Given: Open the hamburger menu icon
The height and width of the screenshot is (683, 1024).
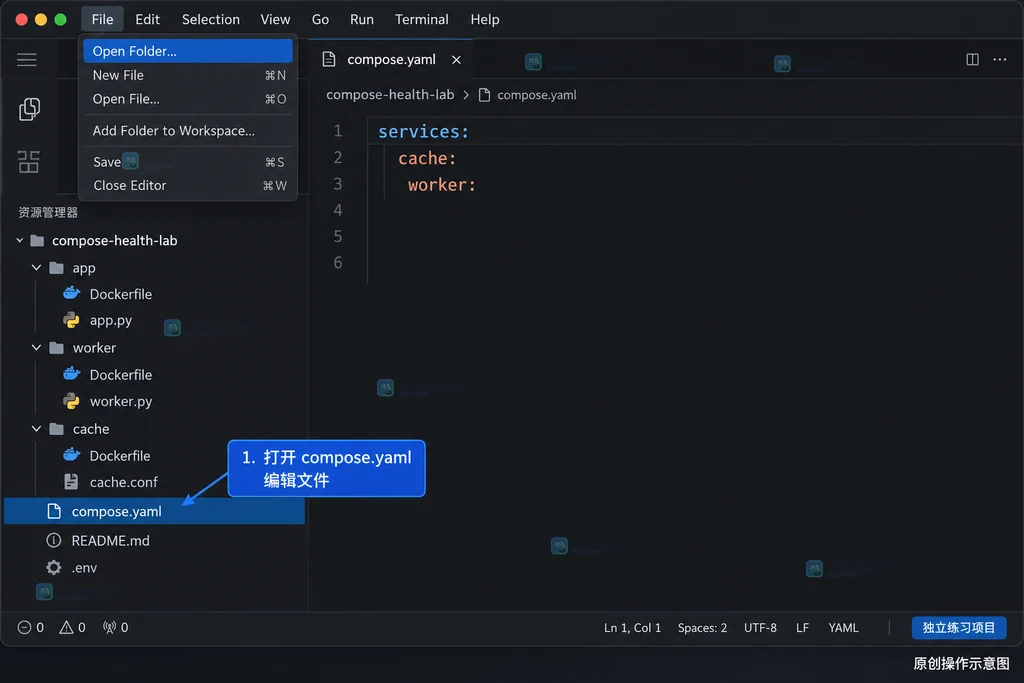Looking at the screenshot, I should coord(27,60).
